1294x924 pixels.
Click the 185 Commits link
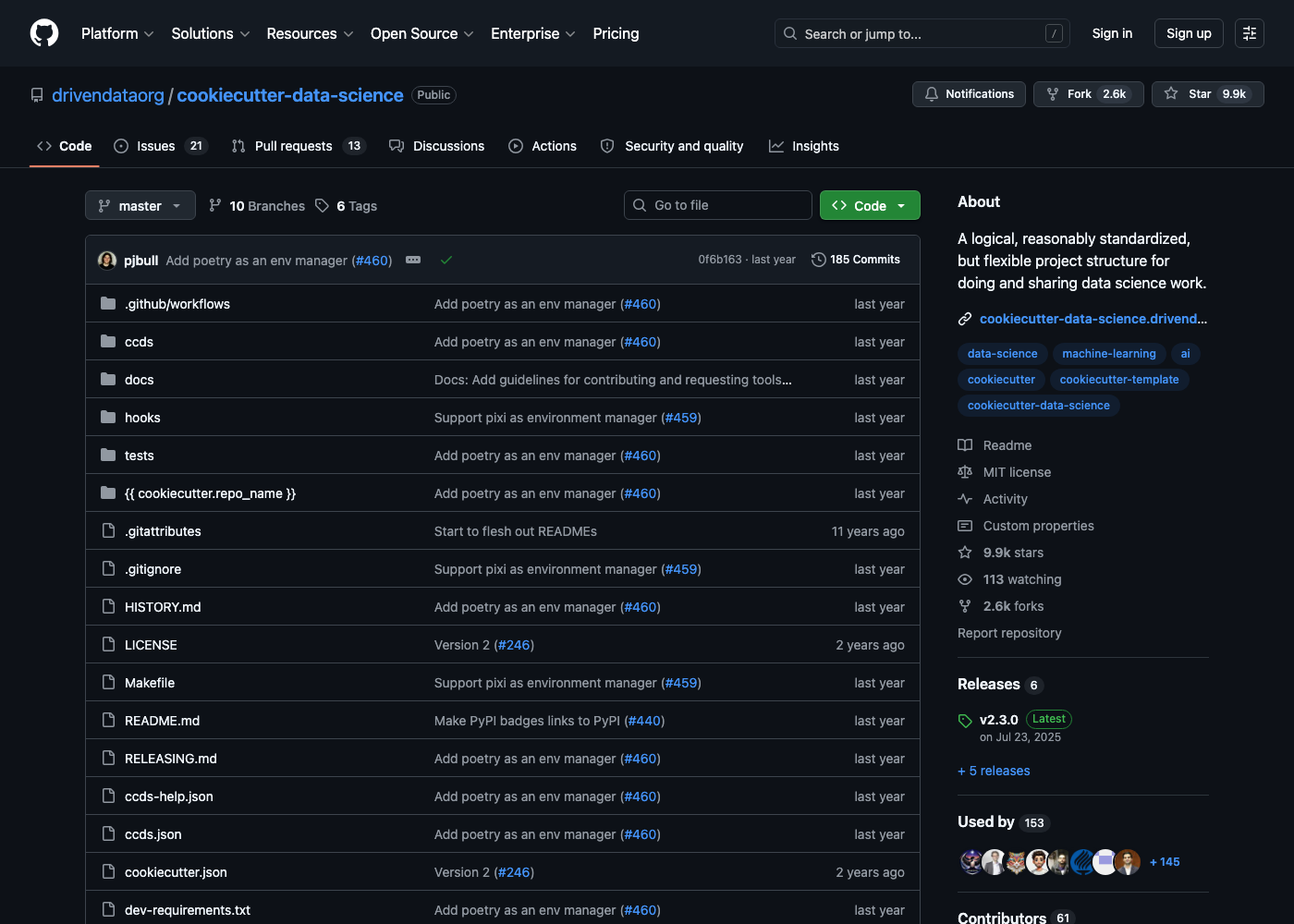pyautogui.click(x=856, y=260)
